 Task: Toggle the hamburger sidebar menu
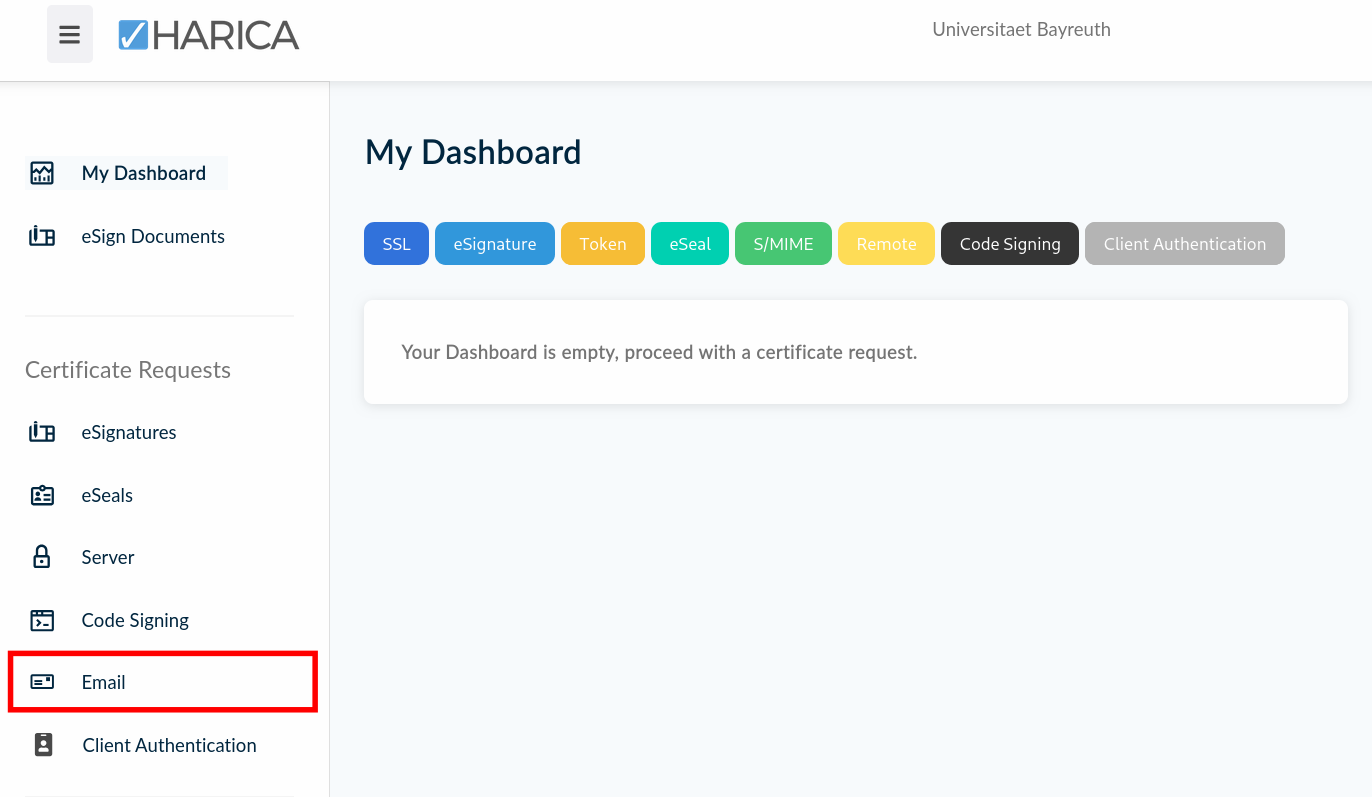point(69,35)
